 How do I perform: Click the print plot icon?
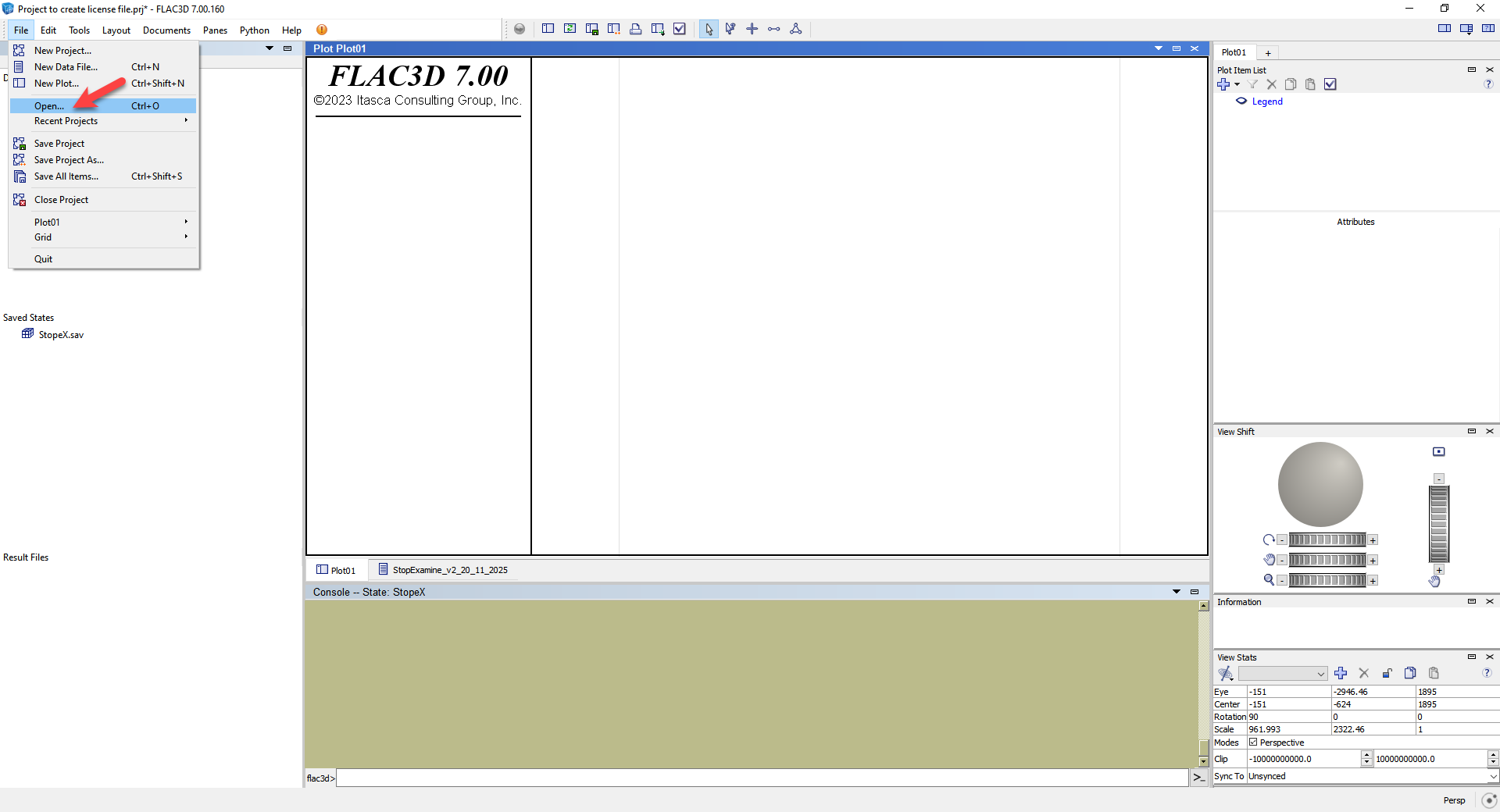pyautogui.click(x=636, y=29)
